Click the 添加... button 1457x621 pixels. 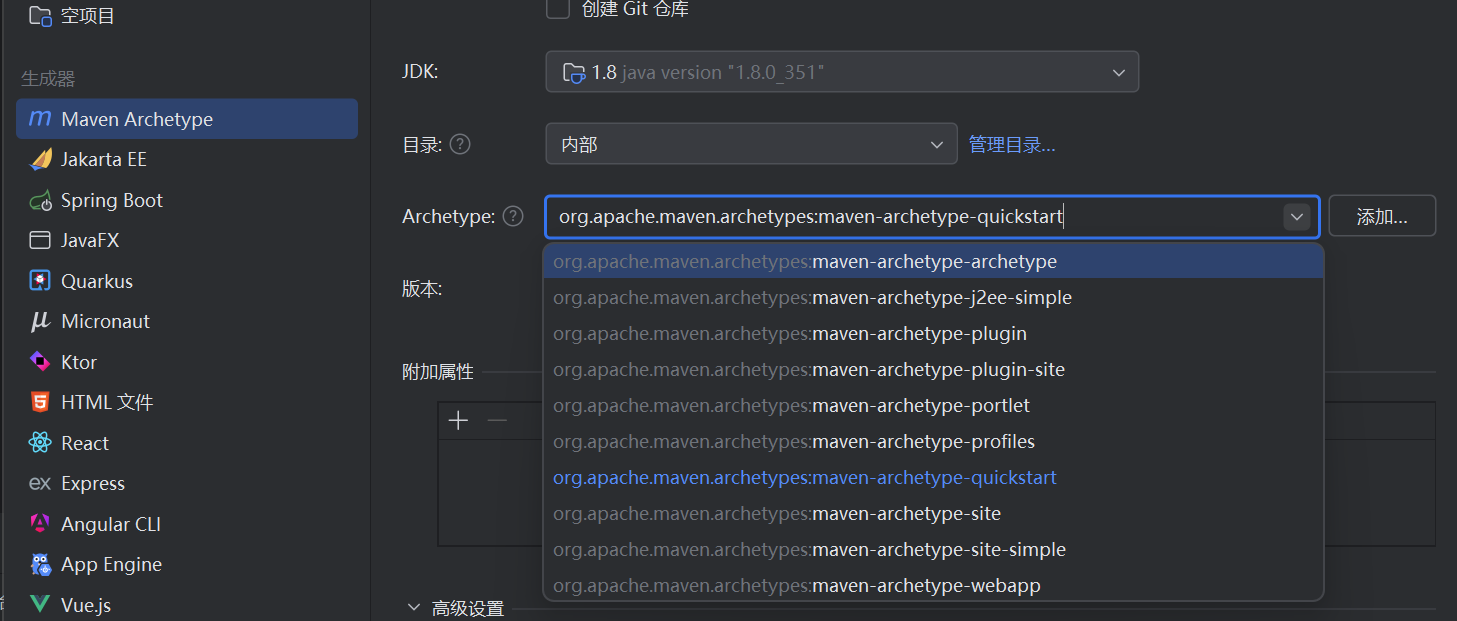pyautogui.click(x=1382, y=215)
